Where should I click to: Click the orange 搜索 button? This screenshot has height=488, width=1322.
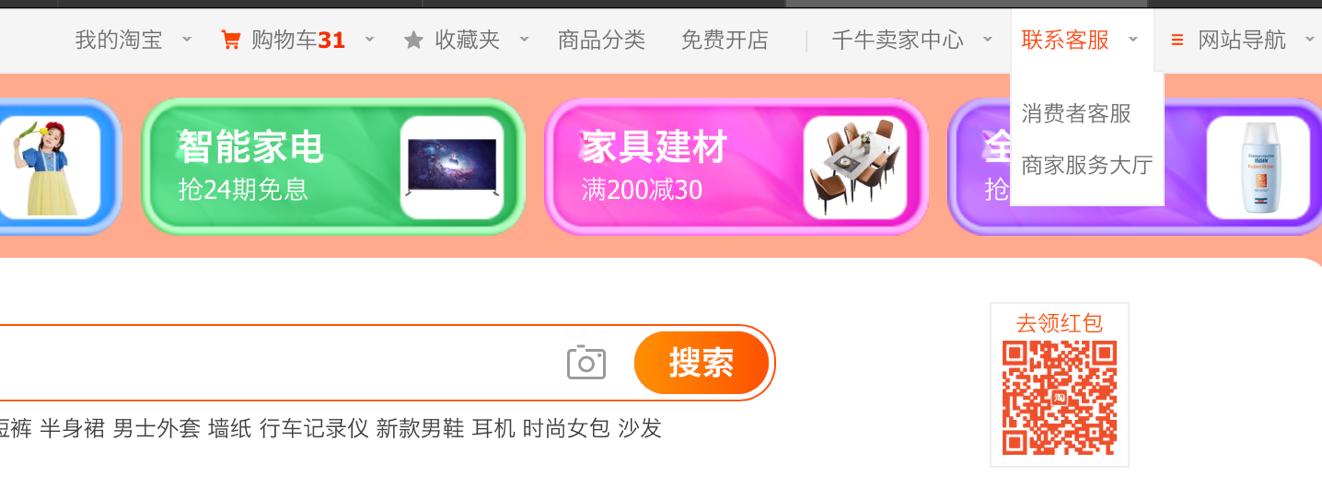click(701, 362)
